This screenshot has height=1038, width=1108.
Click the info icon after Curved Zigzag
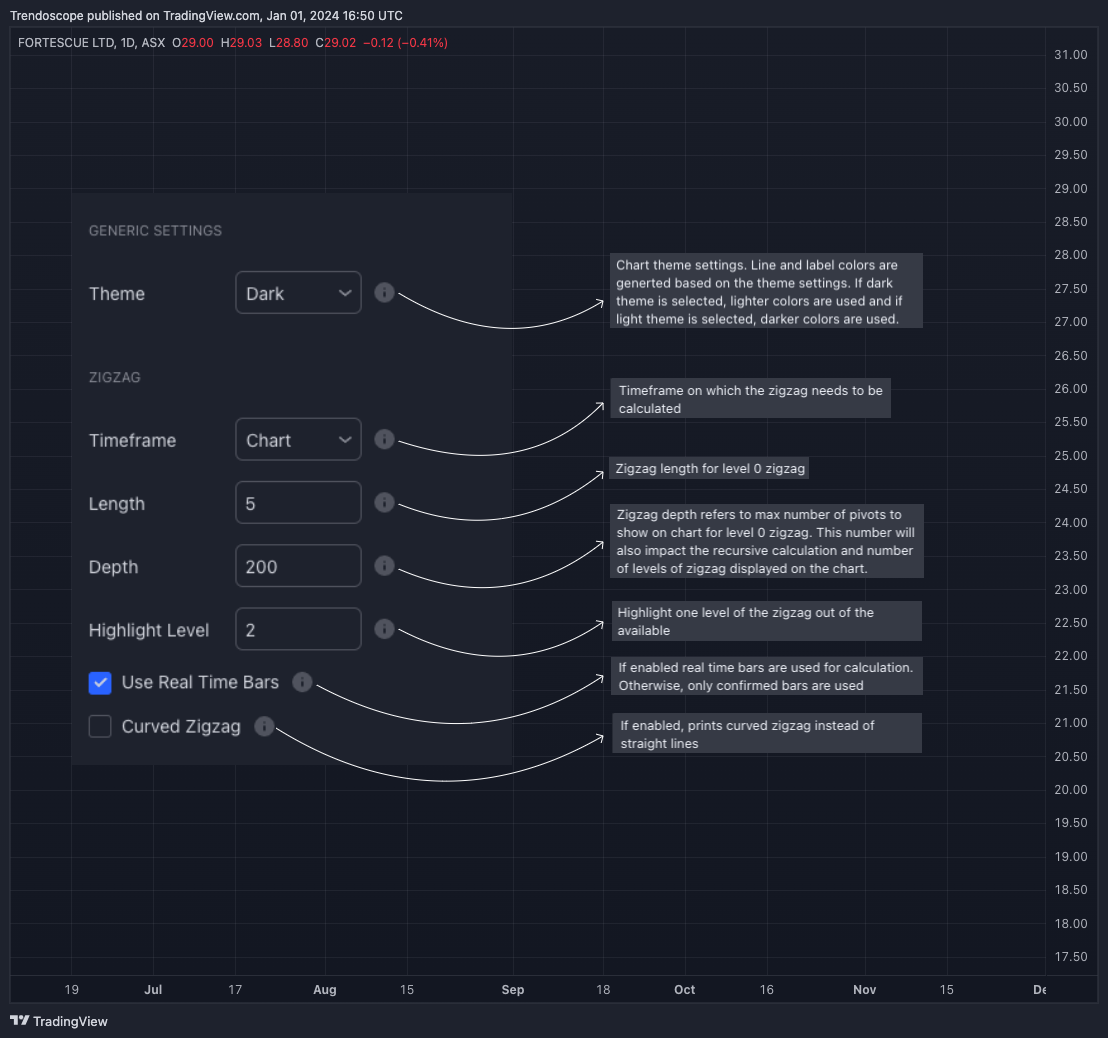coord(264,726)
